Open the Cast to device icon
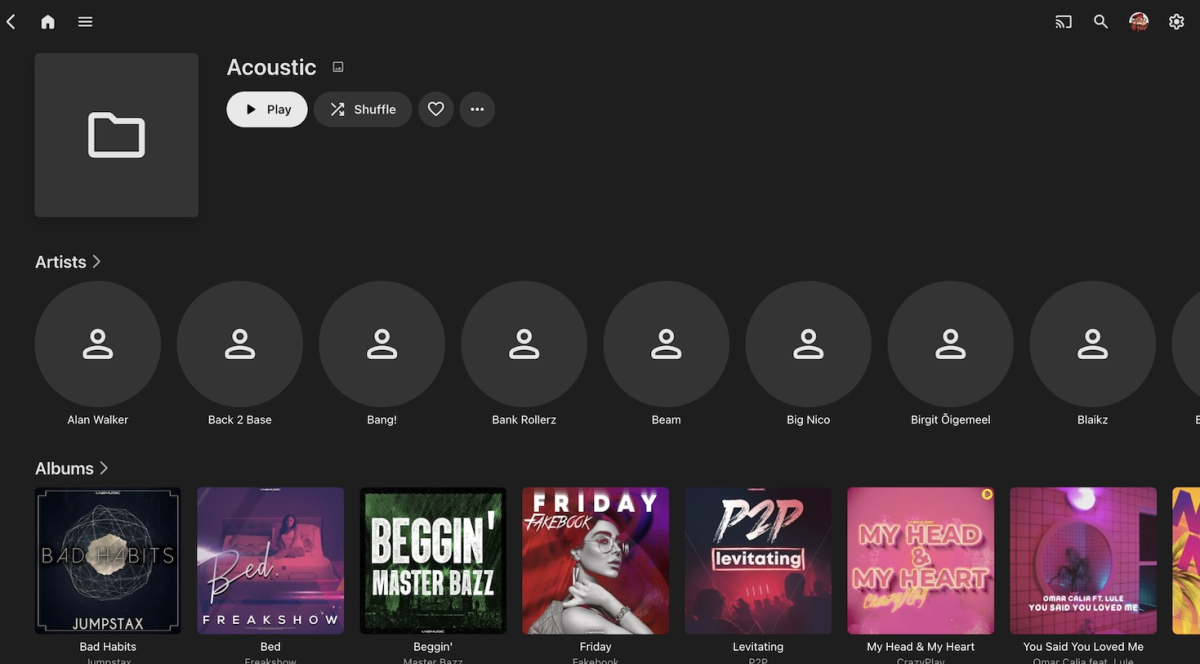The image size is (1200, 664). click(1063, 21)
